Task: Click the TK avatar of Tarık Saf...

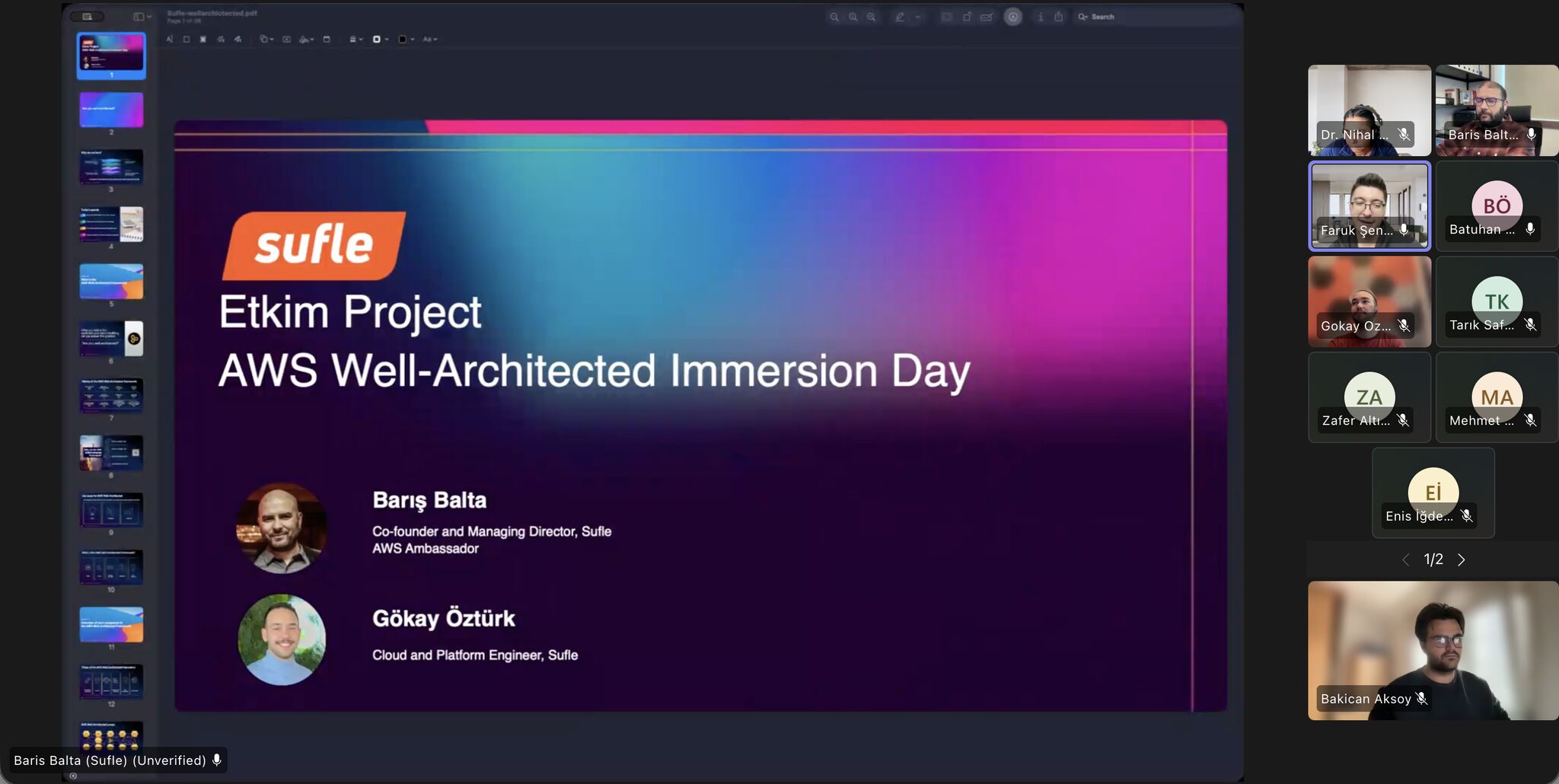Action: coord(1497,301)
